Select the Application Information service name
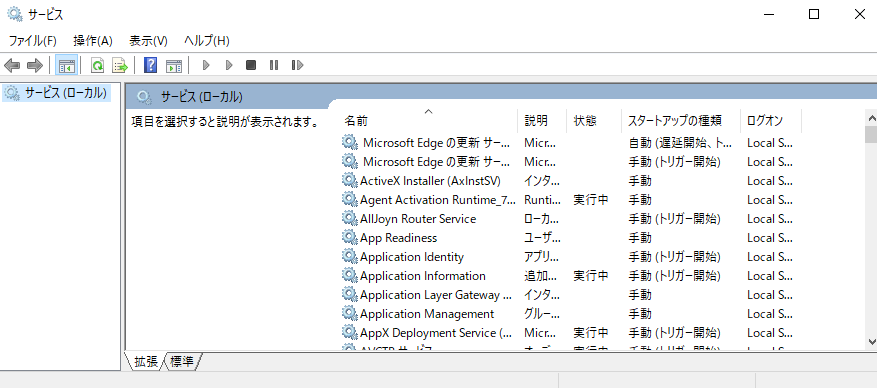The image size is (877, 388). pos(423,276)
